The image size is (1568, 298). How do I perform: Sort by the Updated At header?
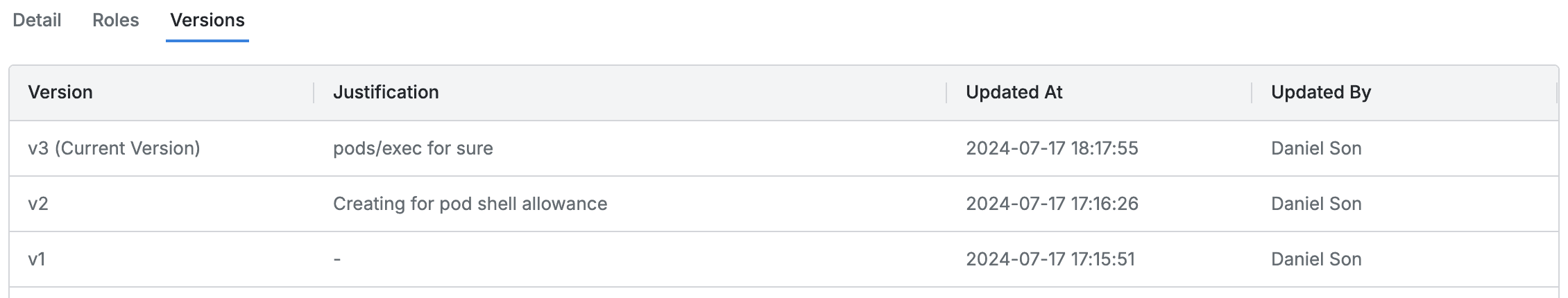point(1014,92)
